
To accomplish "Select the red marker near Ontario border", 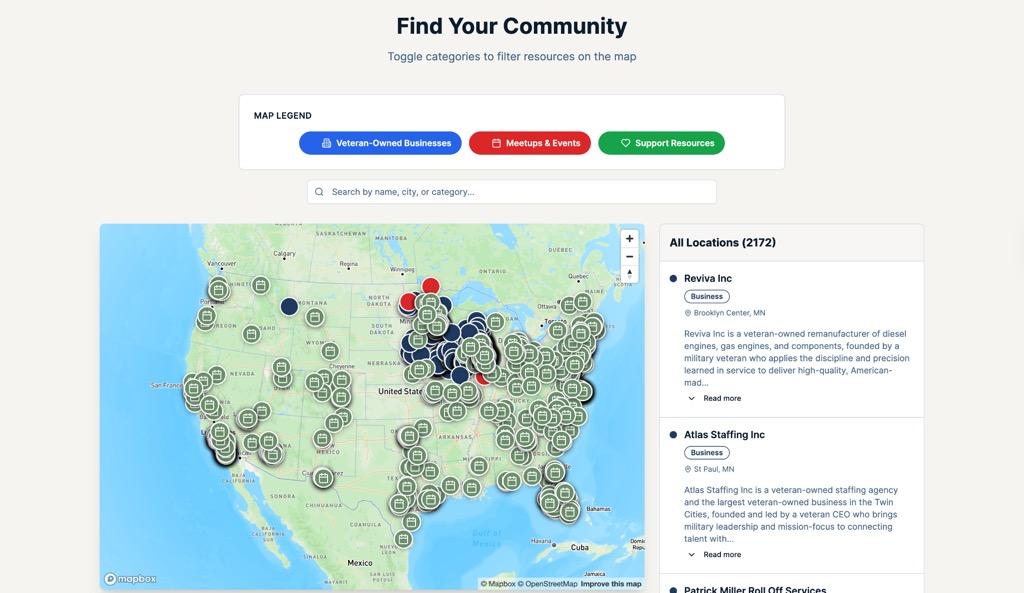I will click(x=430, y=286).
